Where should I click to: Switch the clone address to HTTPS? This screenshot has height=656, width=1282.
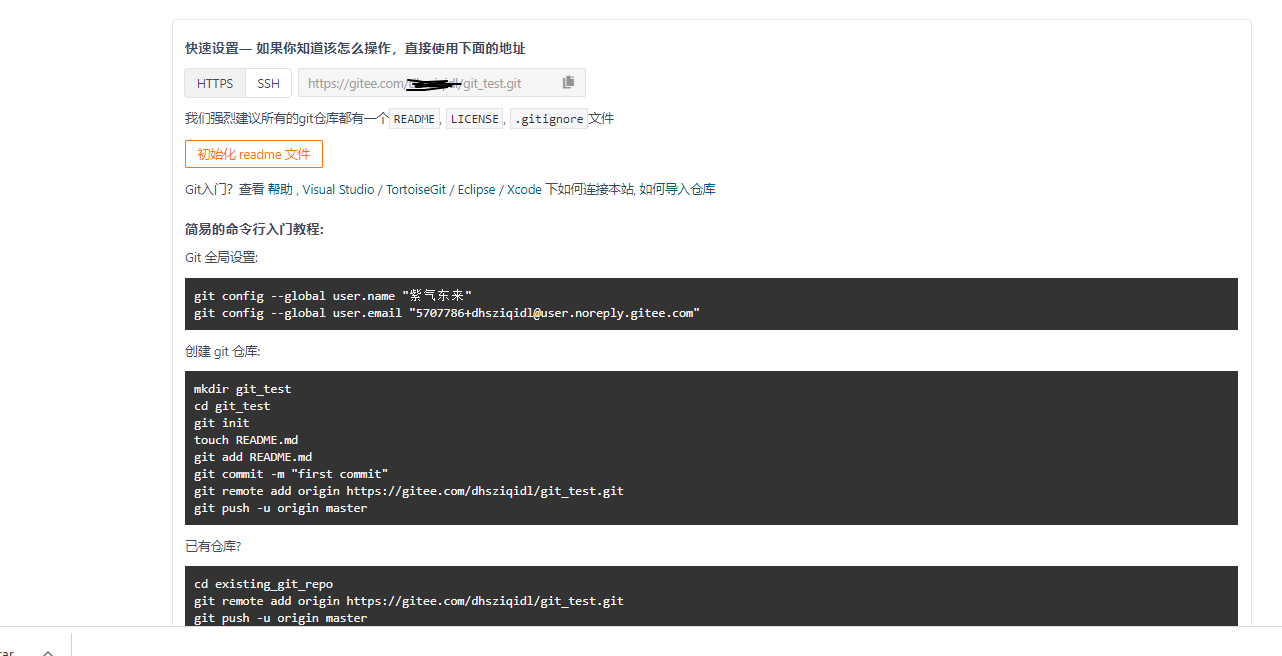(215, 83)
